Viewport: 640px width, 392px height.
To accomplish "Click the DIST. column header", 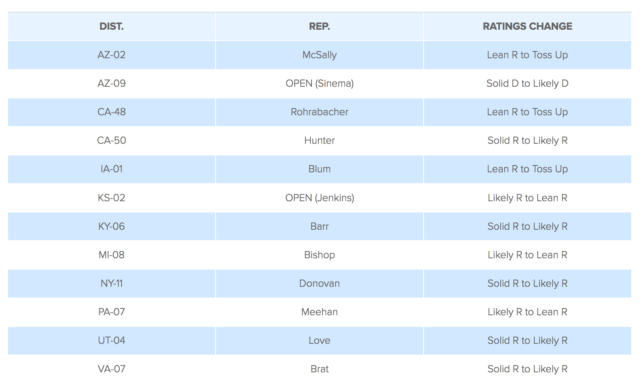I will (111, 27).
